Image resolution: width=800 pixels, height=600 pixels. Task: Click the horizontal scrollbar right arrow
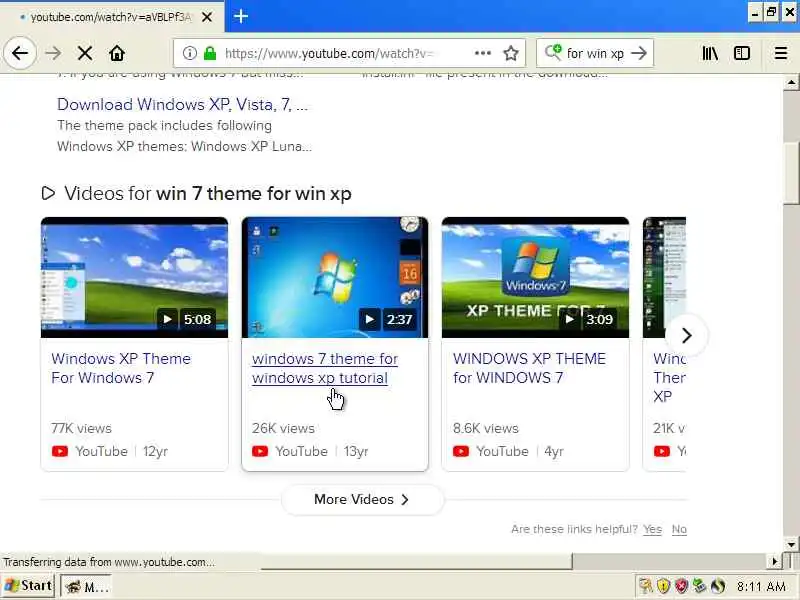(x=775, y=562)
